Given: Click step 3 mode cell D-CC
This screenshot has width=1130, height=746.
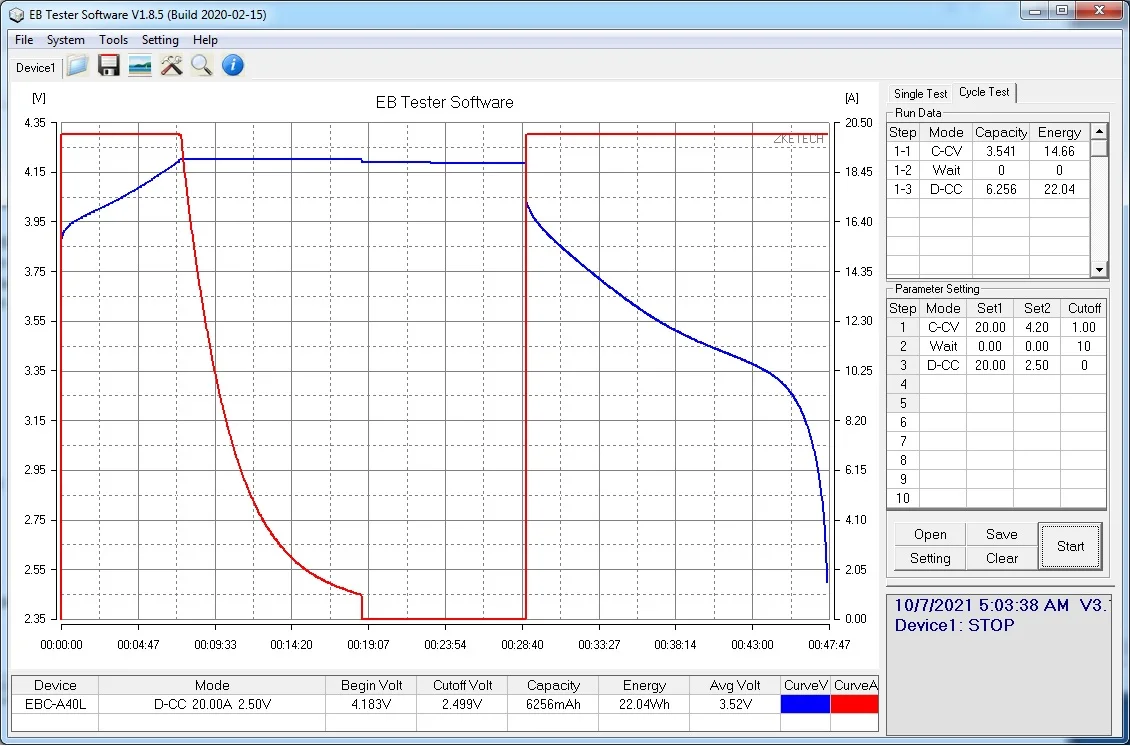Looking at the screenshot, I should coord(943,365).
